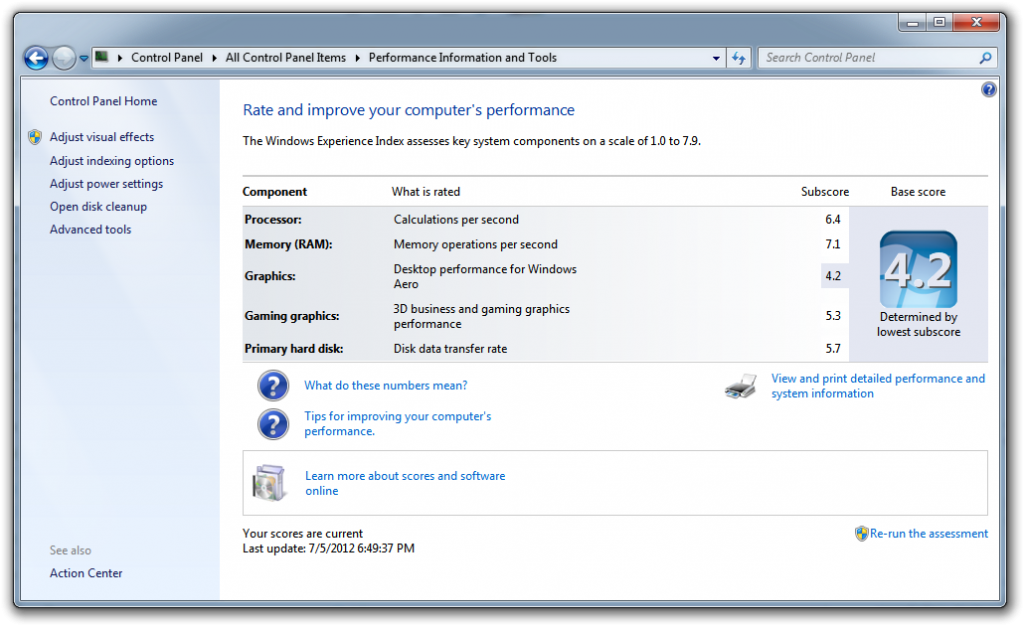Click the blue help question mark in window corner
Image resolution: width=1024 pixels, height=627 pixels.
(x=989, y=90)
